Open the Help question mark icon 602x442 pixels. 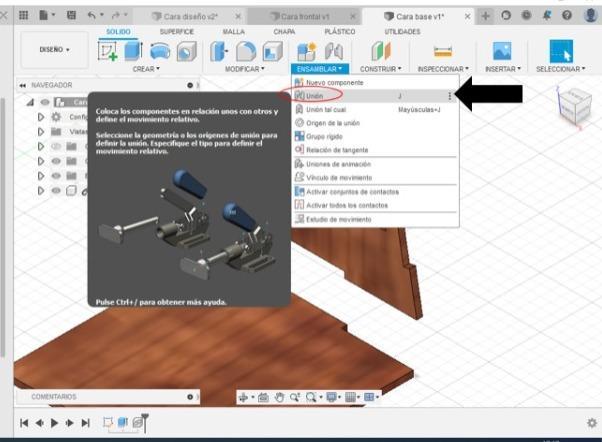click(x=567, y=15)
